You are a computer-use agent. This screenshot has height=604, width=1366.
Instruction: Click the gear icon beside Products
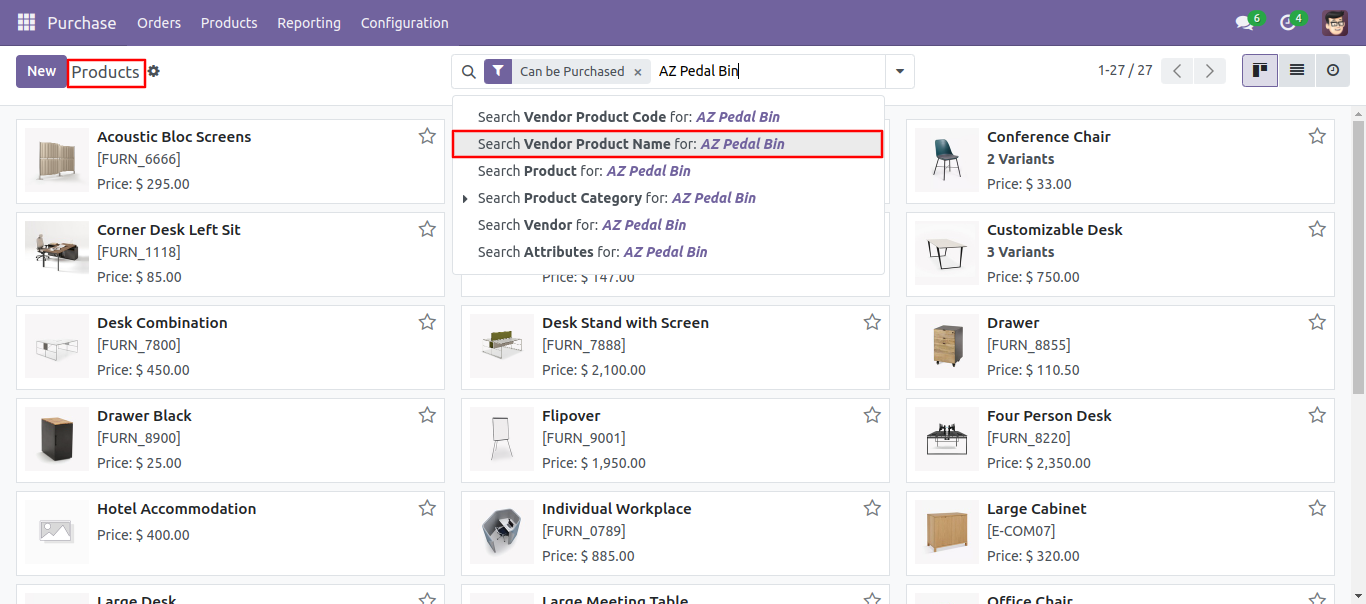[154, 71]
